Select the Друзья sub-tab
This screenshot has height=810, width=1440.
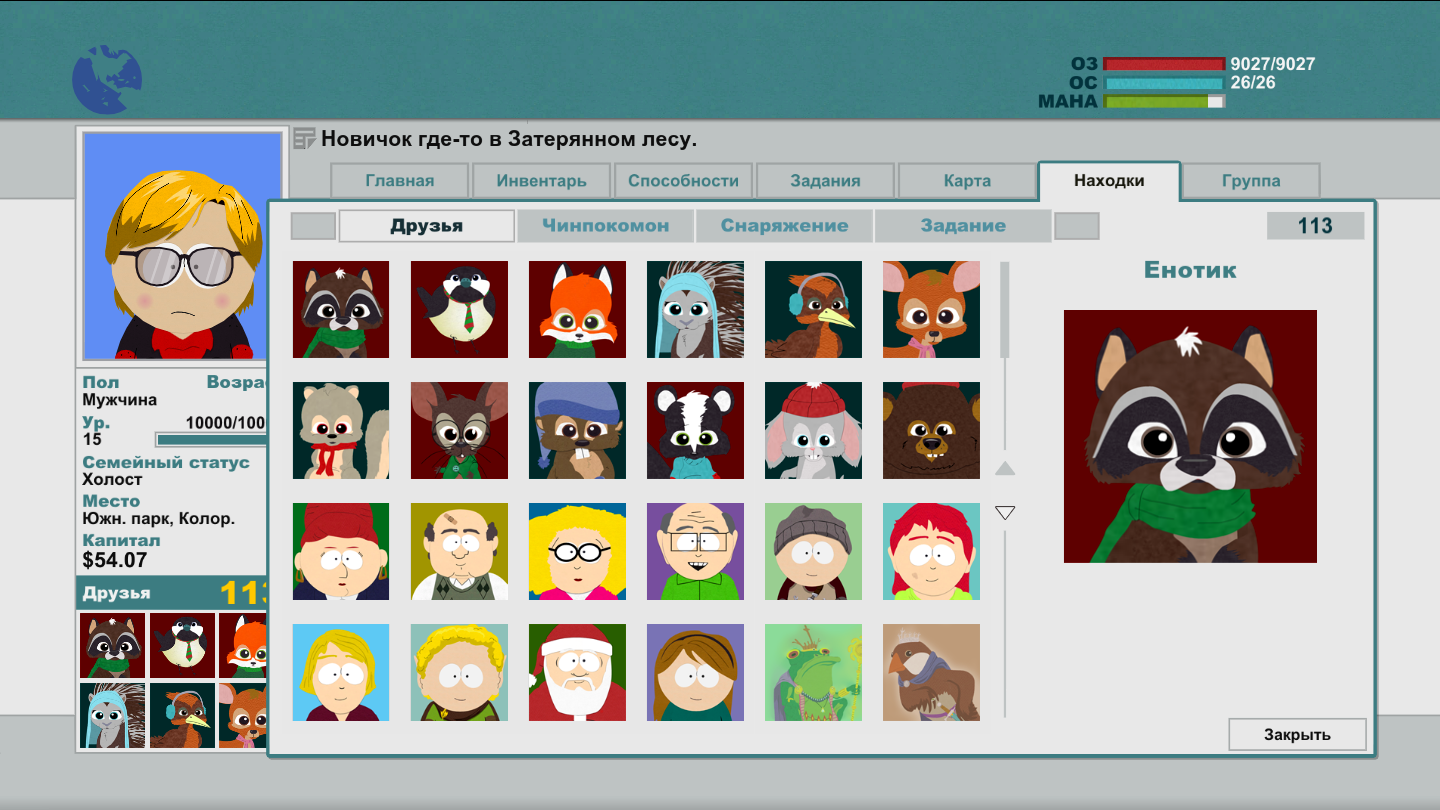(x=427, y=226)
